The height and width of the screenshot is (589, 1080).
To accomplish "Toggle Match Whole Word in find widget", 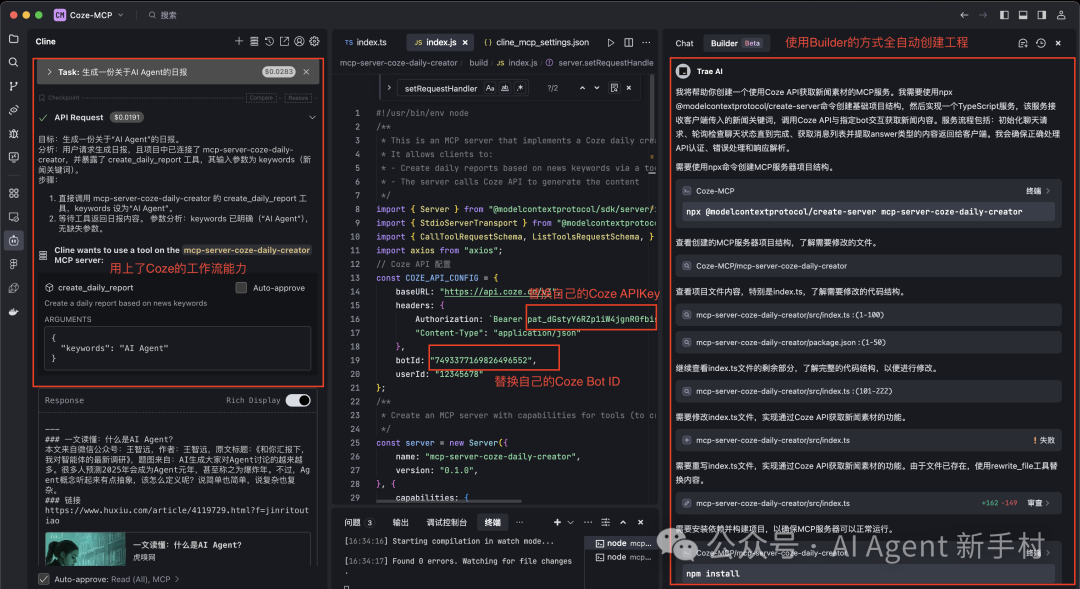I will tap(505, 87).
